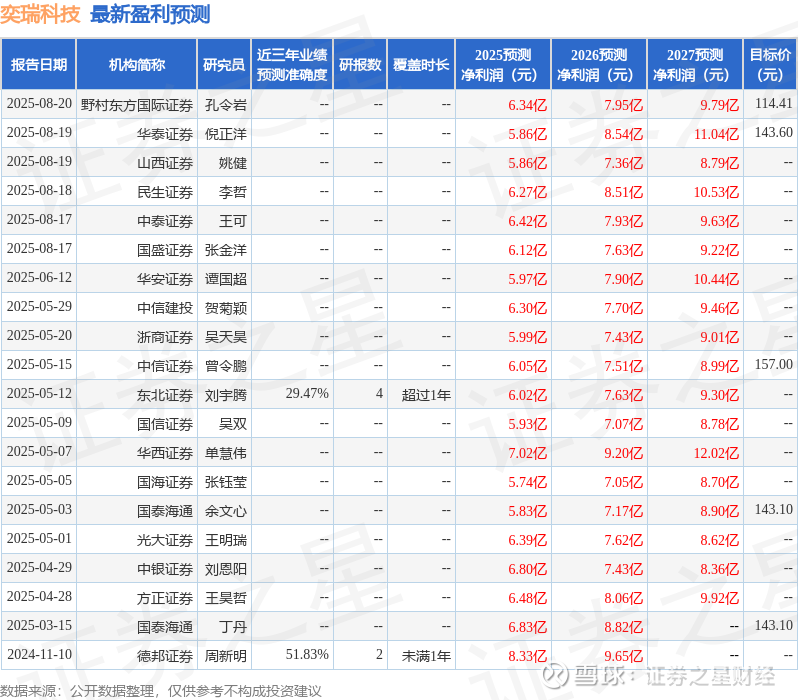
Task: Click researcher 谭国超
Action: pyautogui.click(x=225, y=279)
